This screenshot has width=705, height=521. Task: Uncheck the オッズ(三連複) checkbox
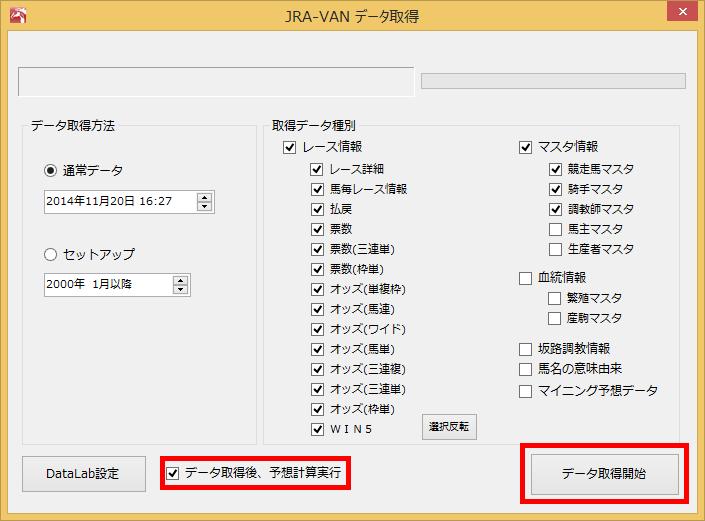point(317,369)
